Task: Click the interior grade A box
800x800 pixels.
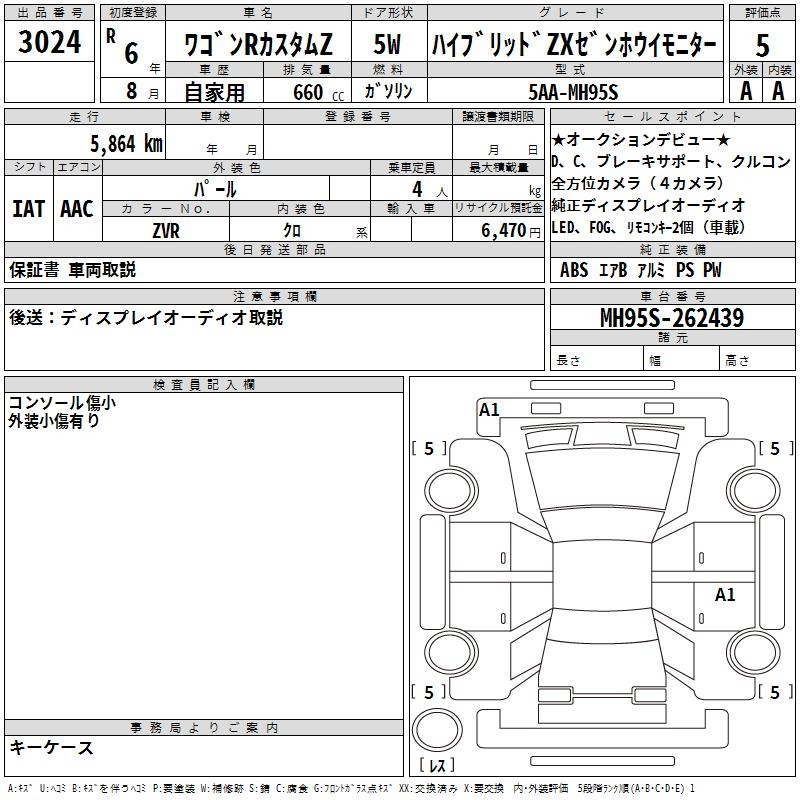Action: [779, 91]
